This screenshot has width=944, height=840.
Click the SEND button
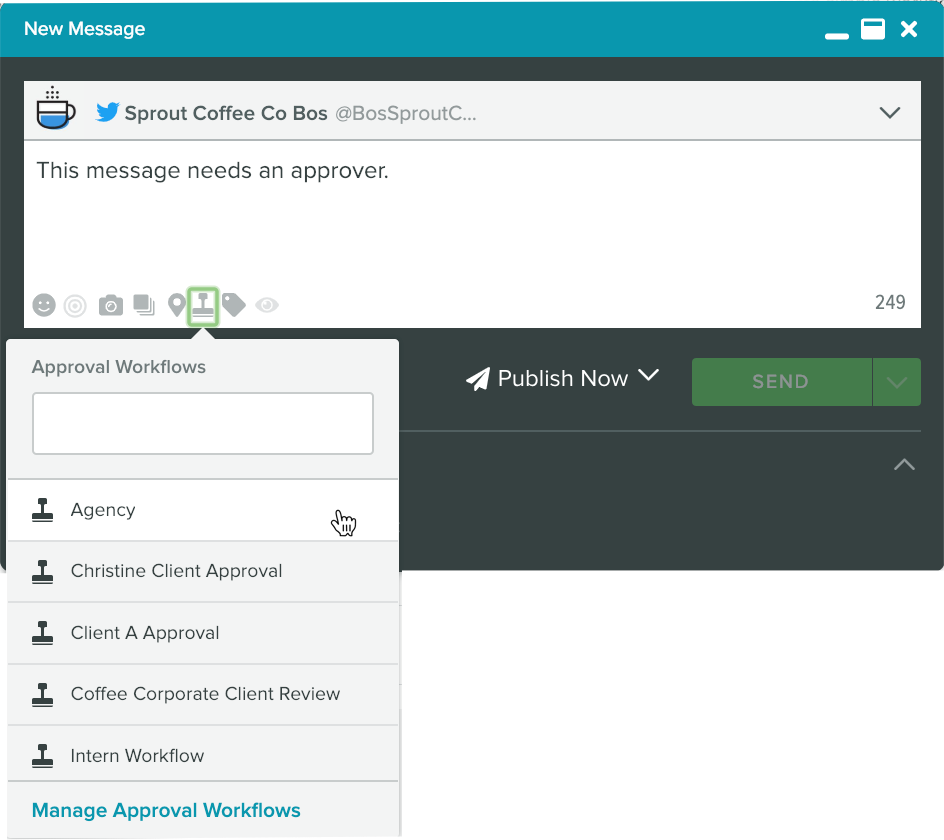781,382
